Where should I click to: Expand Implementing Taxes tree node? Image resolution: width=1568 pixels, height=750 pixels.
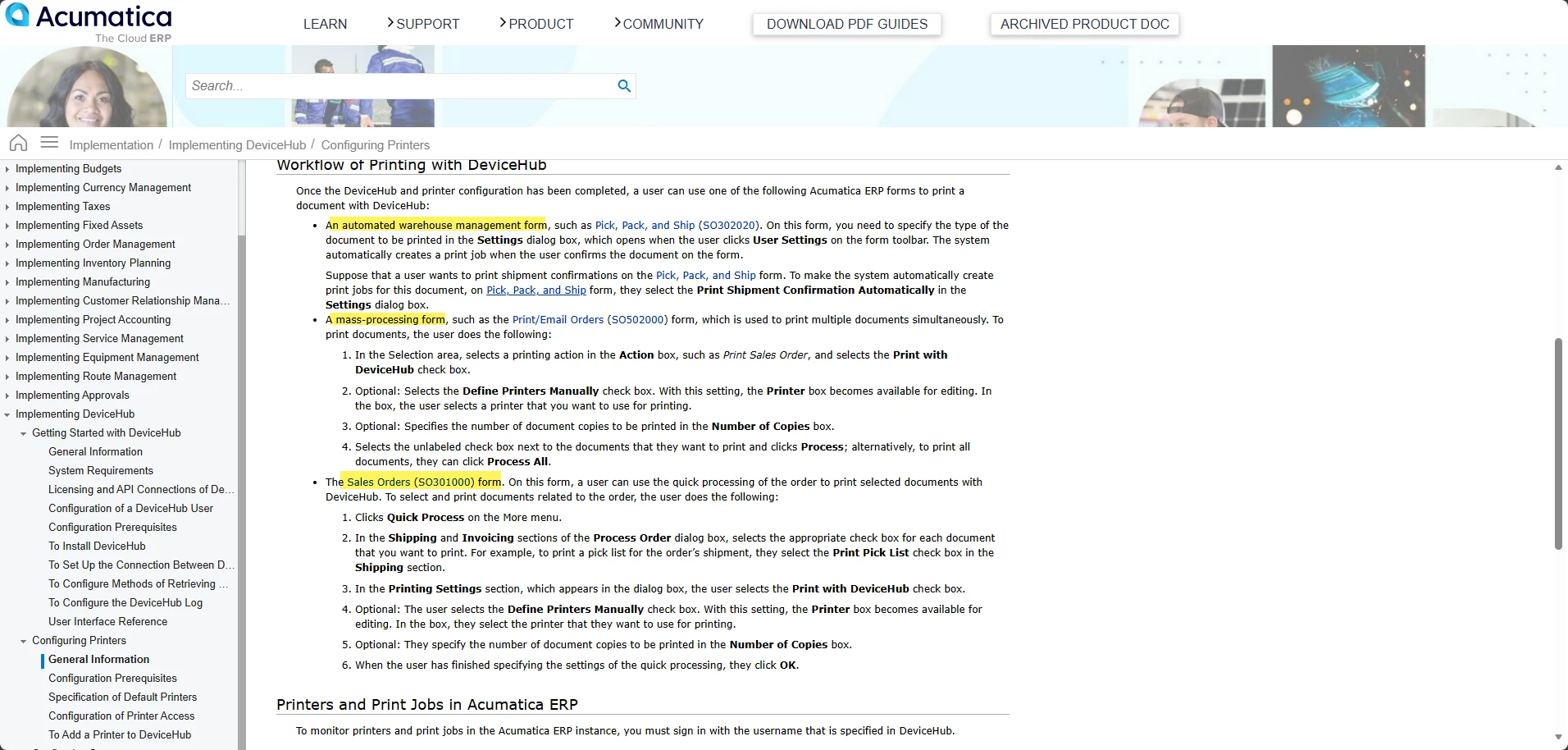[x=7, y=207]
